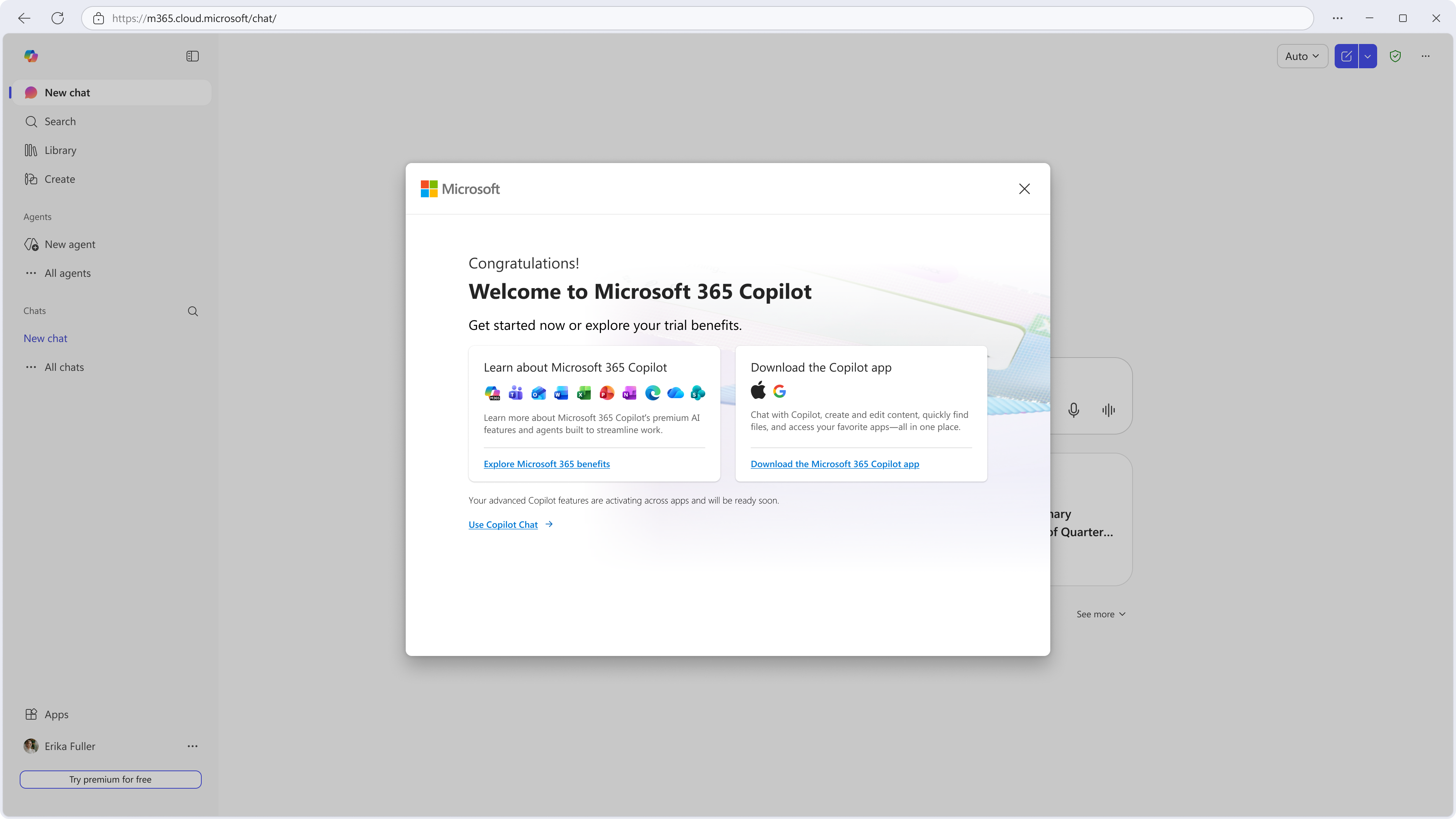Show All agents list
The image size is (1456, 819).
(111, 273)
